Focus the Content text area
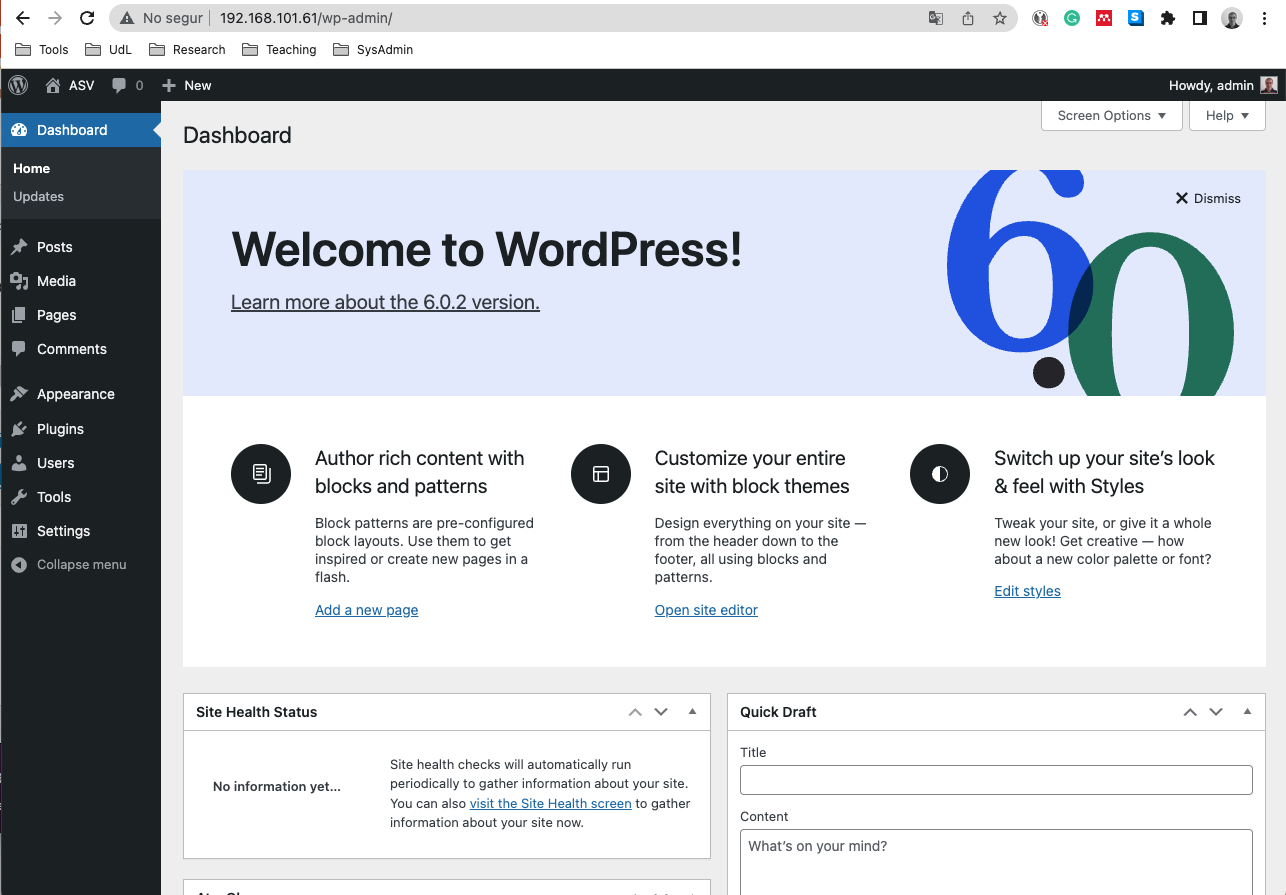 pyautogui.click(x=996, y=862)
